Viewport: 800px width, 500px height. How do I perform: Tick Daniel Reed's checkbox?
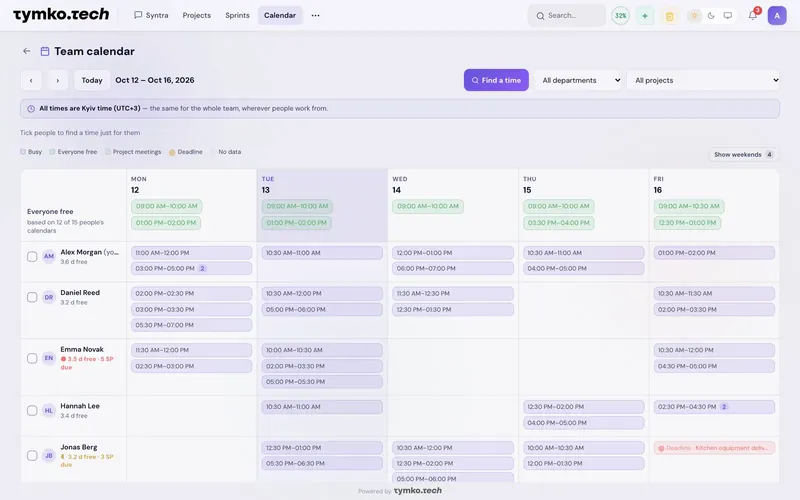pyautogui.click(x=32, y=297)
